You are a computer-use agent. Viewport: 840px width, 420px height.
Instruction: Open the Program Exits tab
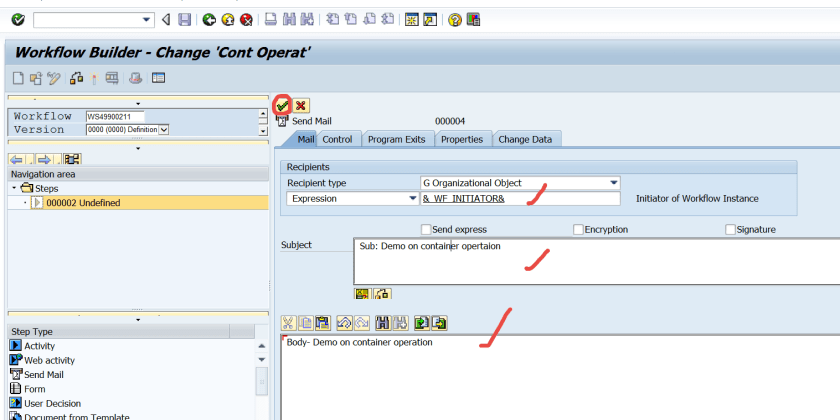[x=397, y=139]
